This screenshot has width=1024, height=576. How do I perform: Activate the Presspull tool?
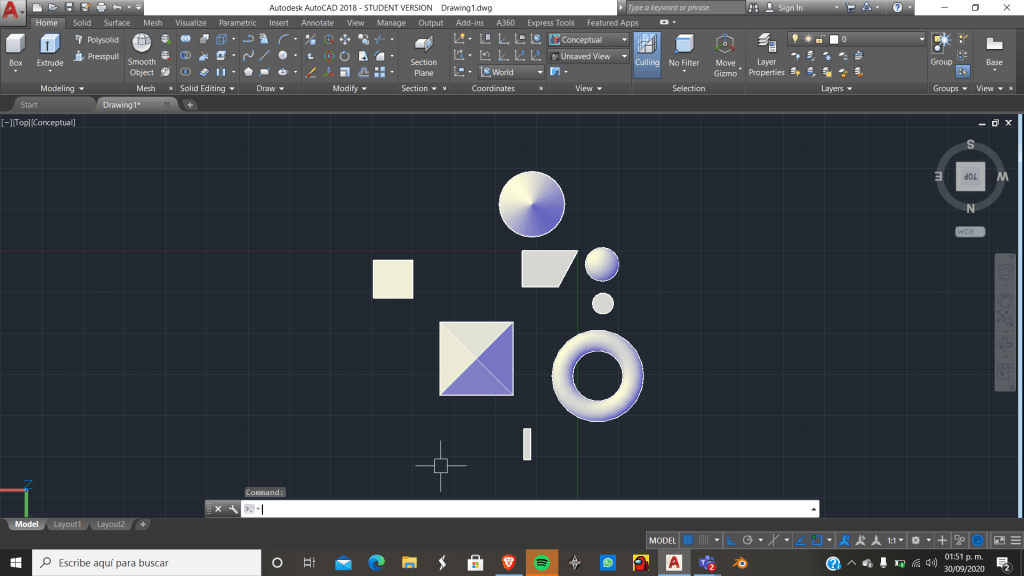click(96, 57)
